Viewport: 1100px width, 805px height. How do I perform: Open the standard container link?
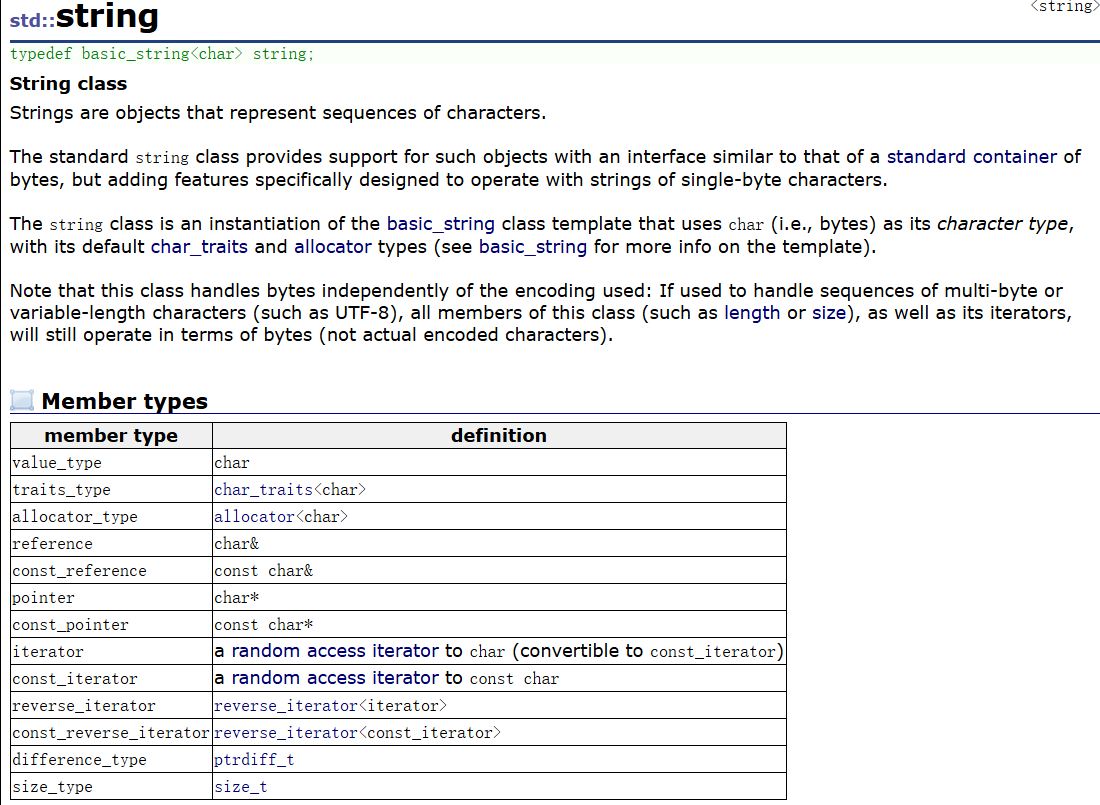972,157
